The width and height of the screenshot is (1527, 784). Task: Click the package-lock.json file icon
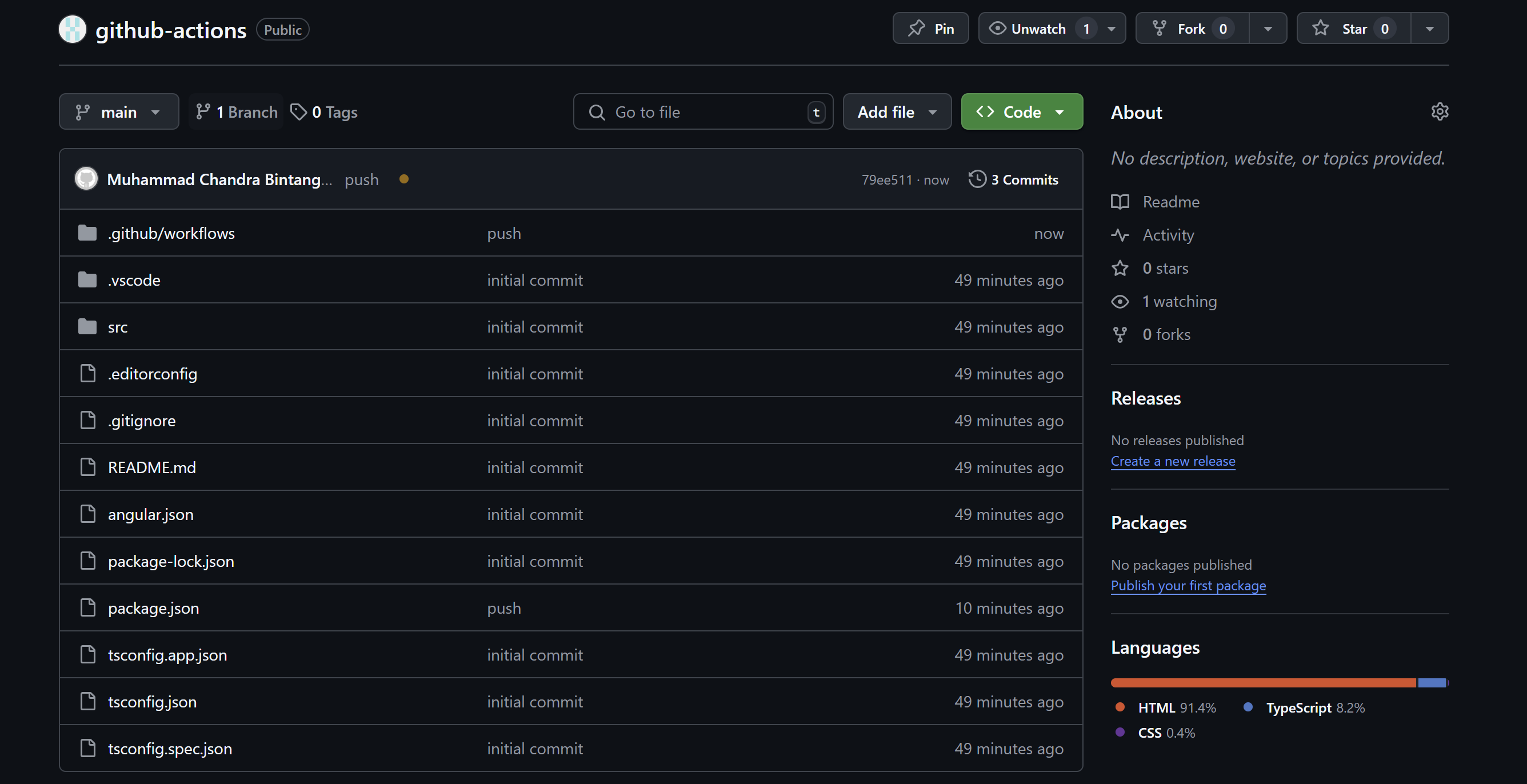coord(88,561)
